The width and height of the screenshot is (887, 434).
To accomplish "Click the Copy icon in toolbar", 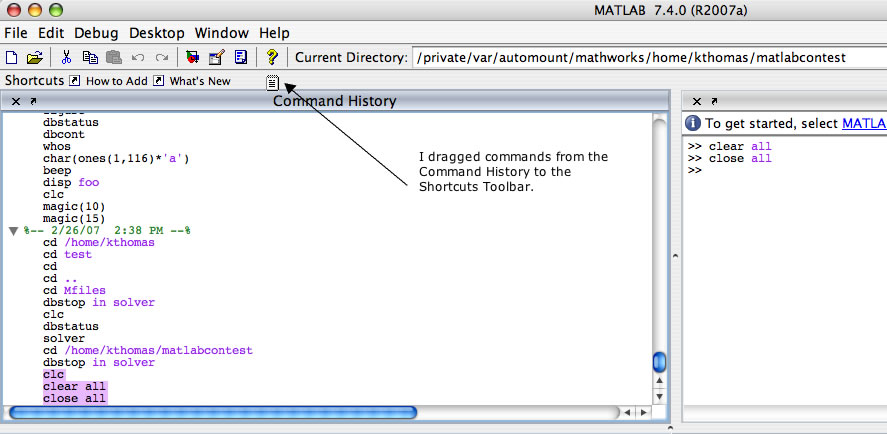I will tap(90, 58).
